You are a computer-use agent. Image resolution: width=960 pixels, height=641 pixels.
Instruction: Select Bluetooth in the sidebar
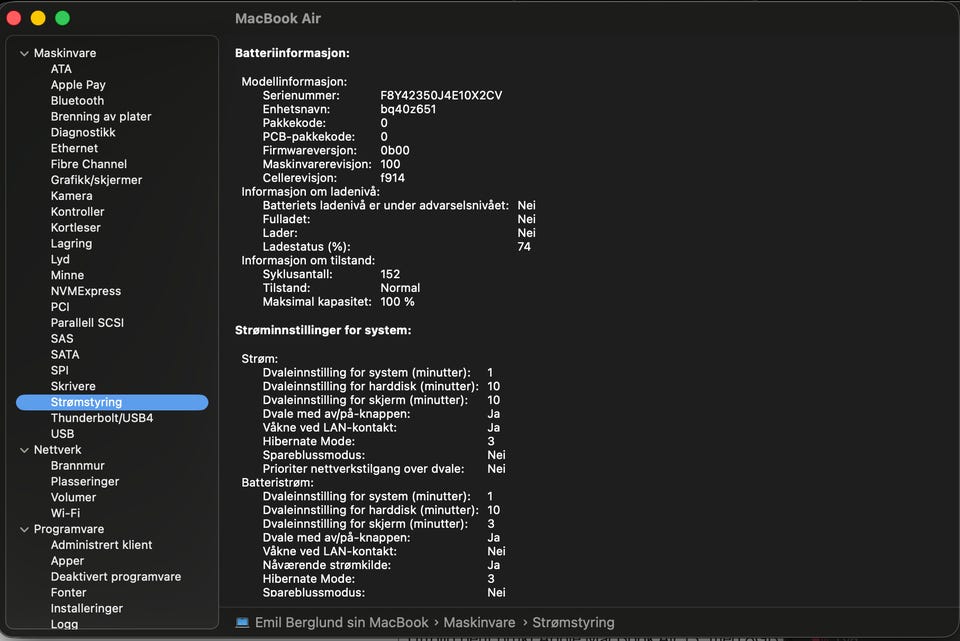click(x=77, y=101)
